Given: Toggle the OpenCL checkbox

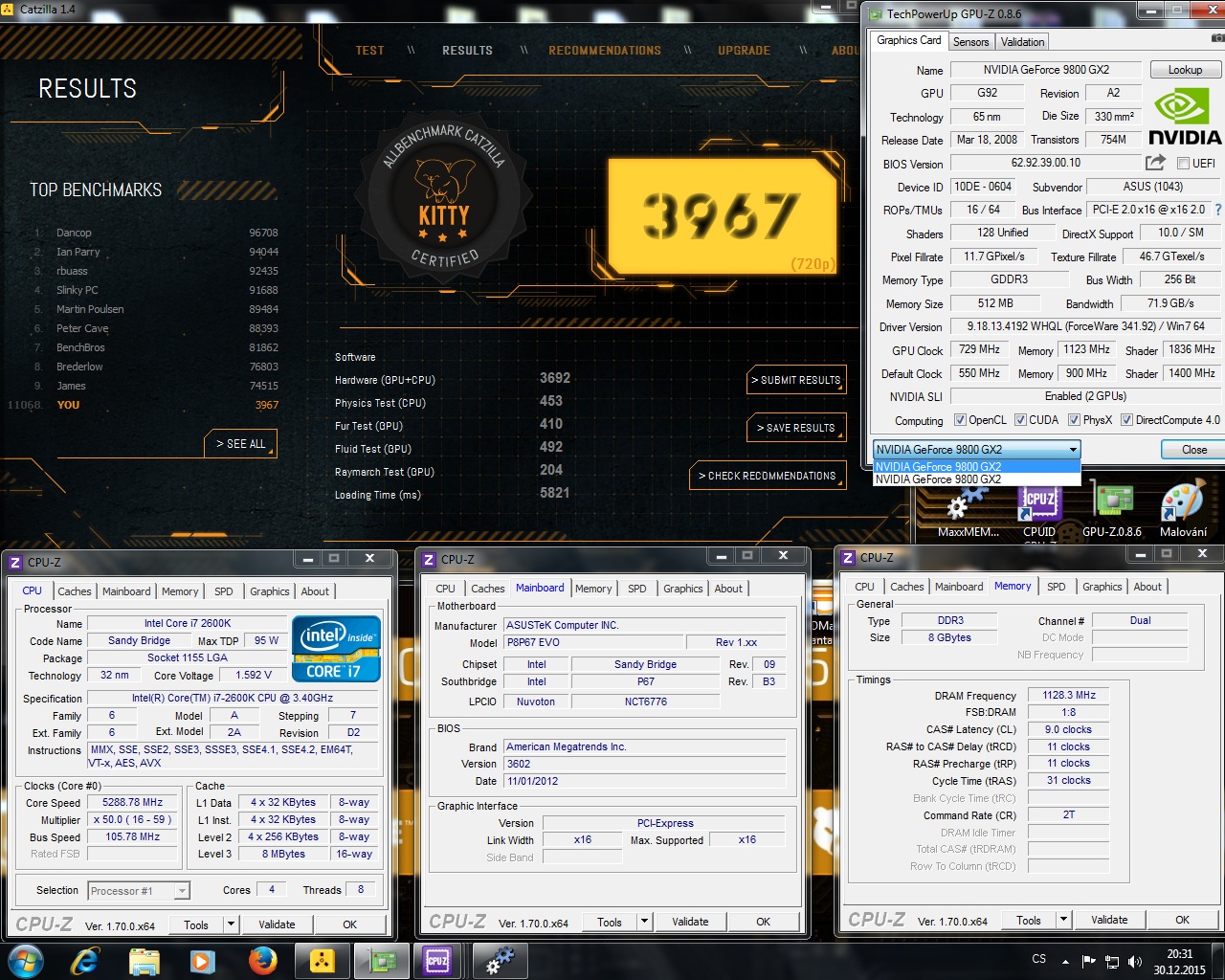Looking at the screenshot, I should (960, 420).
